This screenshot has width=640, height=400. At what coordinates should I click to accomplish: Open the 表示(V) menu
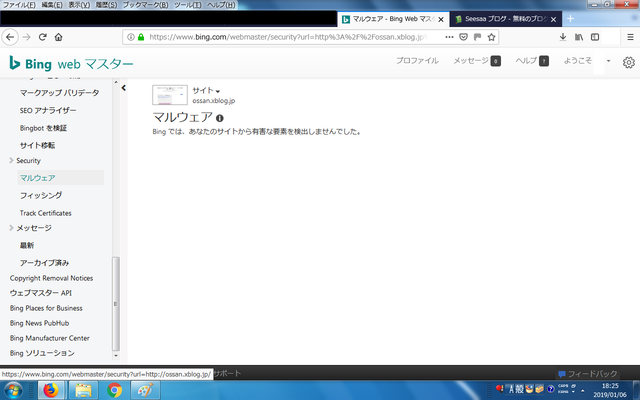coord(79,5)
